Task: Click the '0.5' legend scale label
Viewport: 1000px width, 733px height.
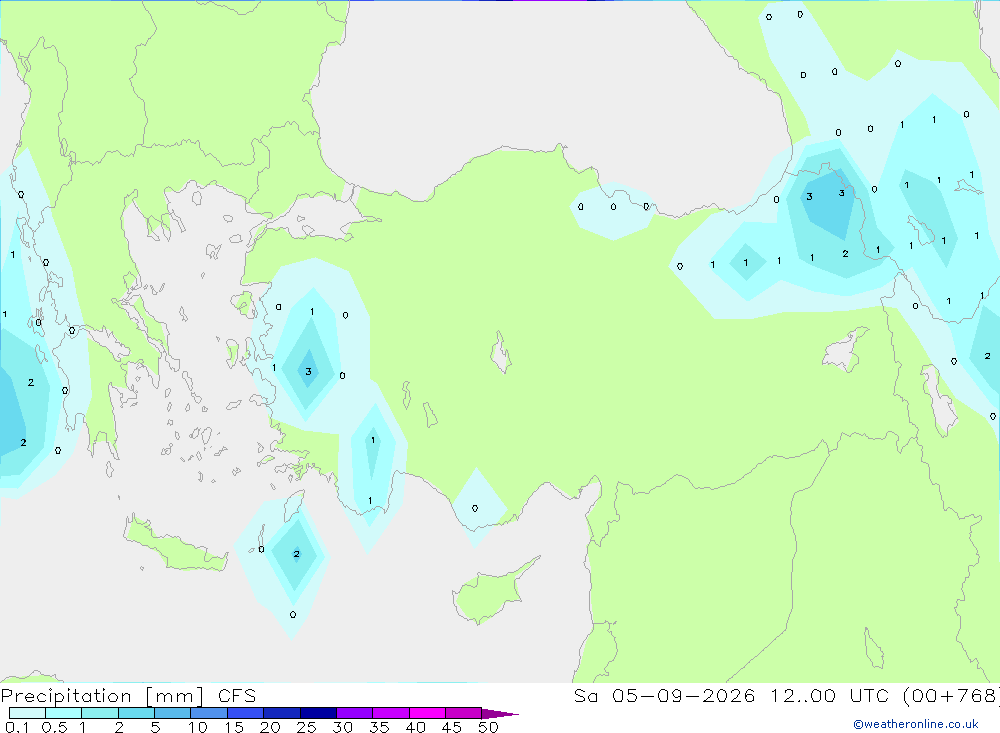Action: [x=54, y=727]
